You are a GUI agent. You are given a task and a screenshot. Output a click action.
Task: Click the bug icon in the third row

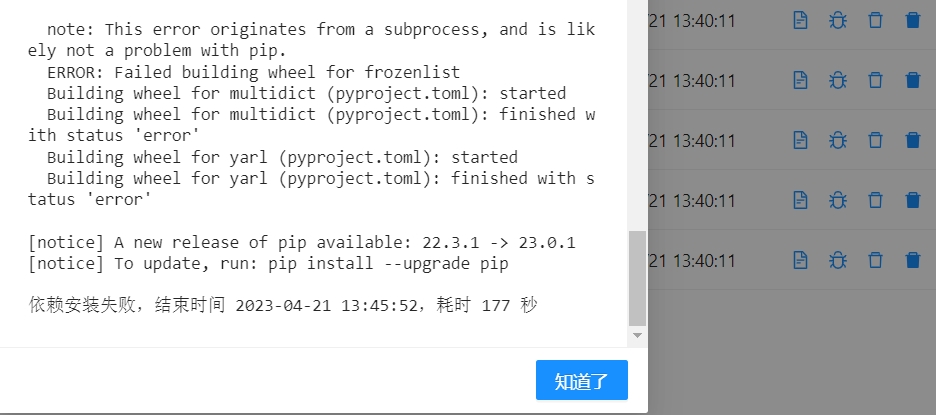point(837,140)
